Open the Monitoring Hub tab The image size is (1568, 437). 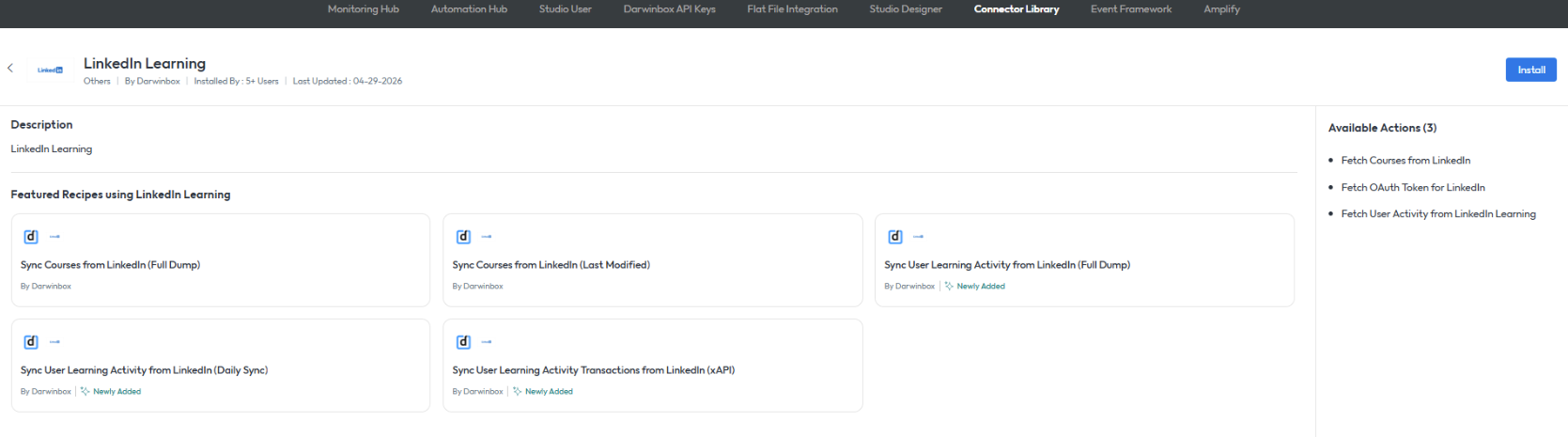pos(363,9)
